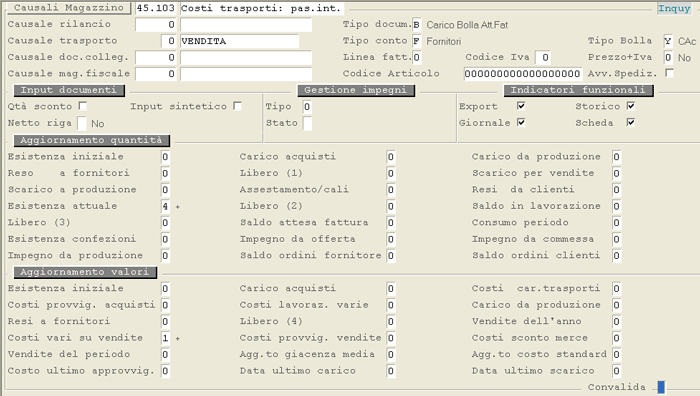The height and width of the screenshot is (396, 700).
Task: Select the Input documenti section header
Action: (69, 90)
